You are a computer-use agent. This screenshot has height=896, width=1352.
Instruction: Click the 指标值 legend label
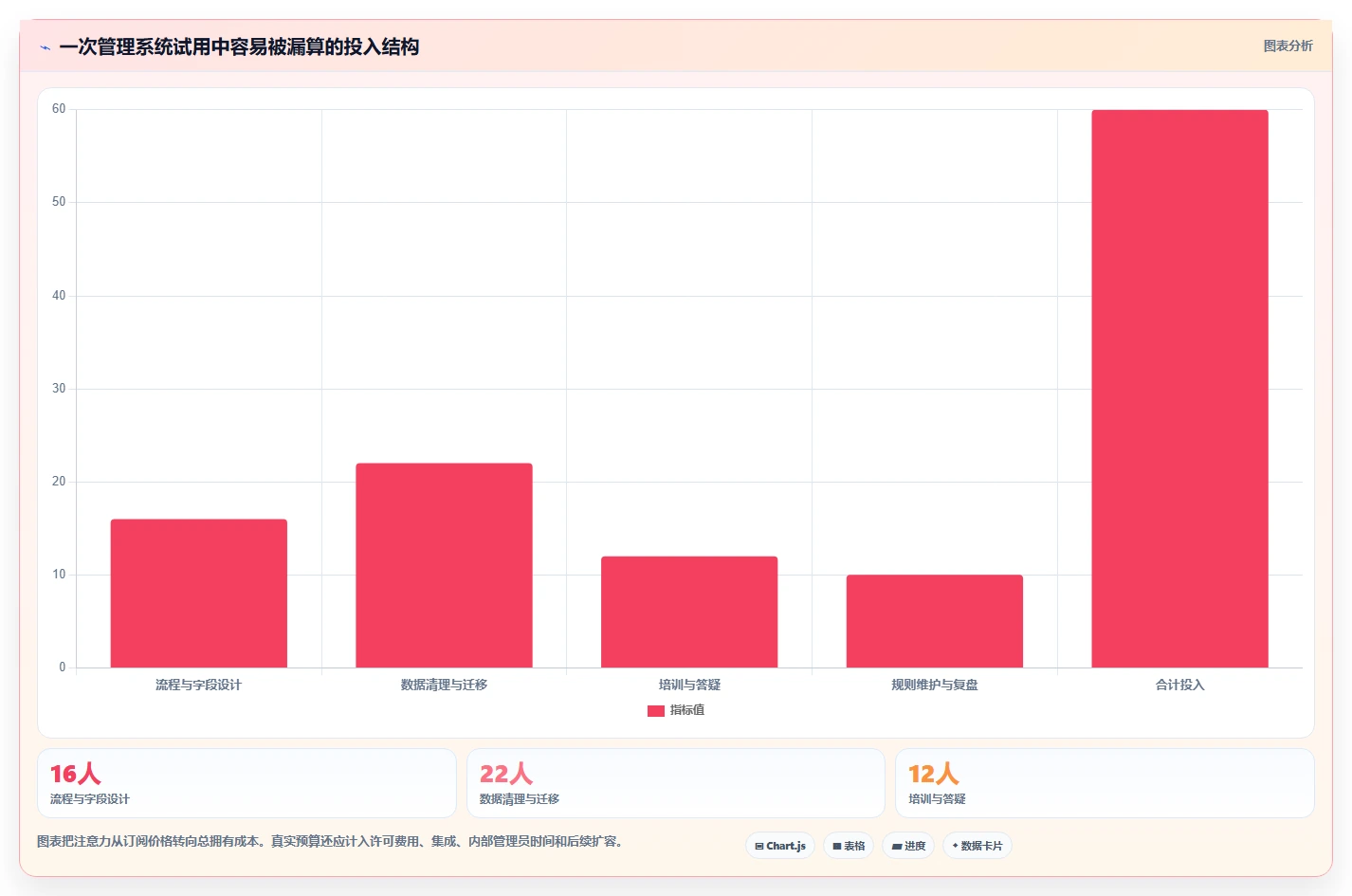(687, 710)
